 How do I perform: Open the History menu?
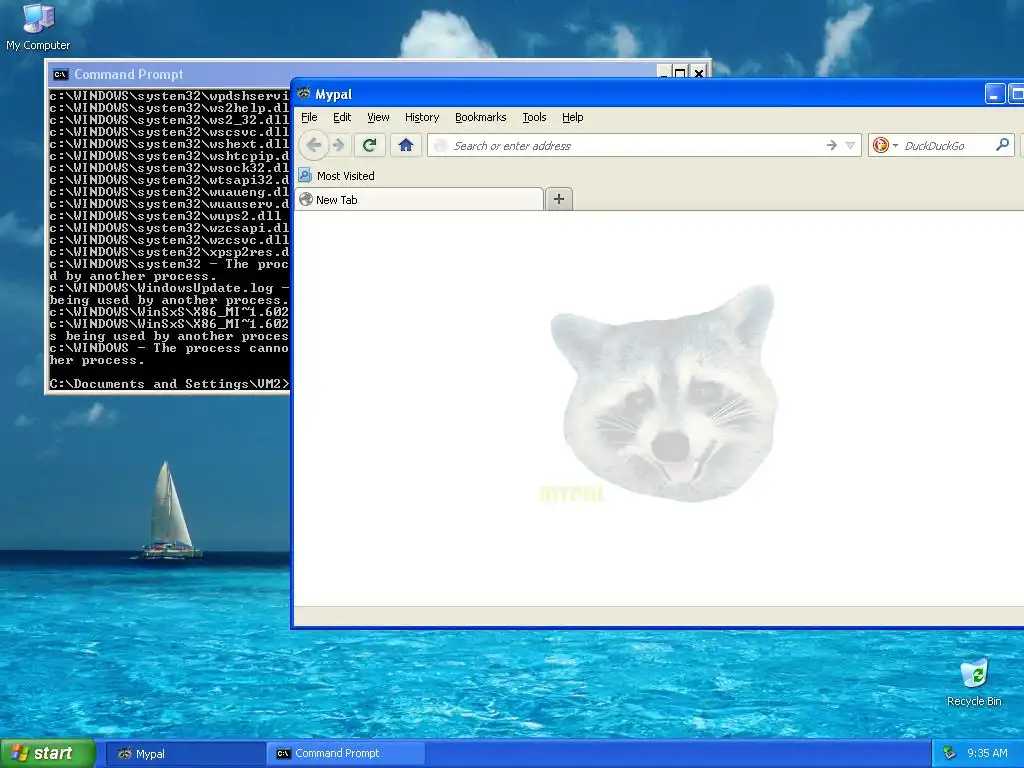(422, 118)
